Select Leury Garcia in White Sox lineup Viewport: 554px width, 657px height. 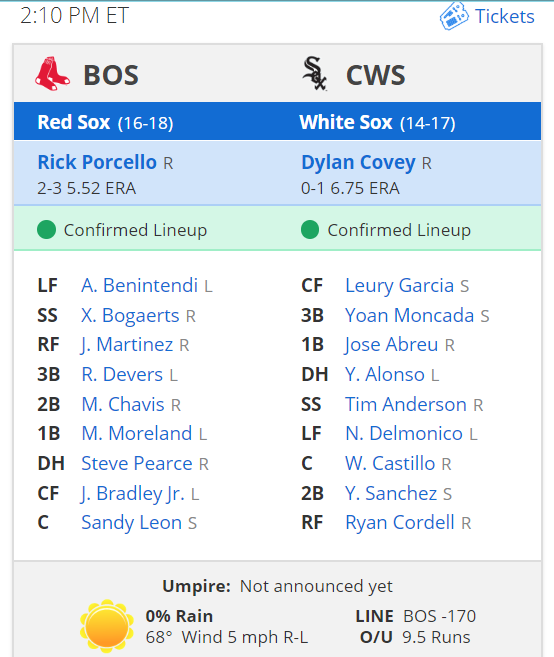click(399, 286)
